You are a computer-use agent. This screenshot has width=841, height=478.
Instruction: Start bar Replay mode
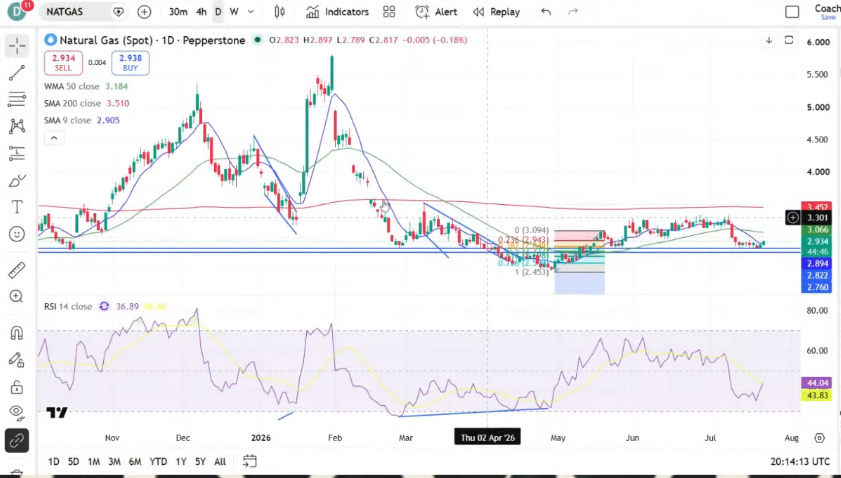tap(496, 12)
